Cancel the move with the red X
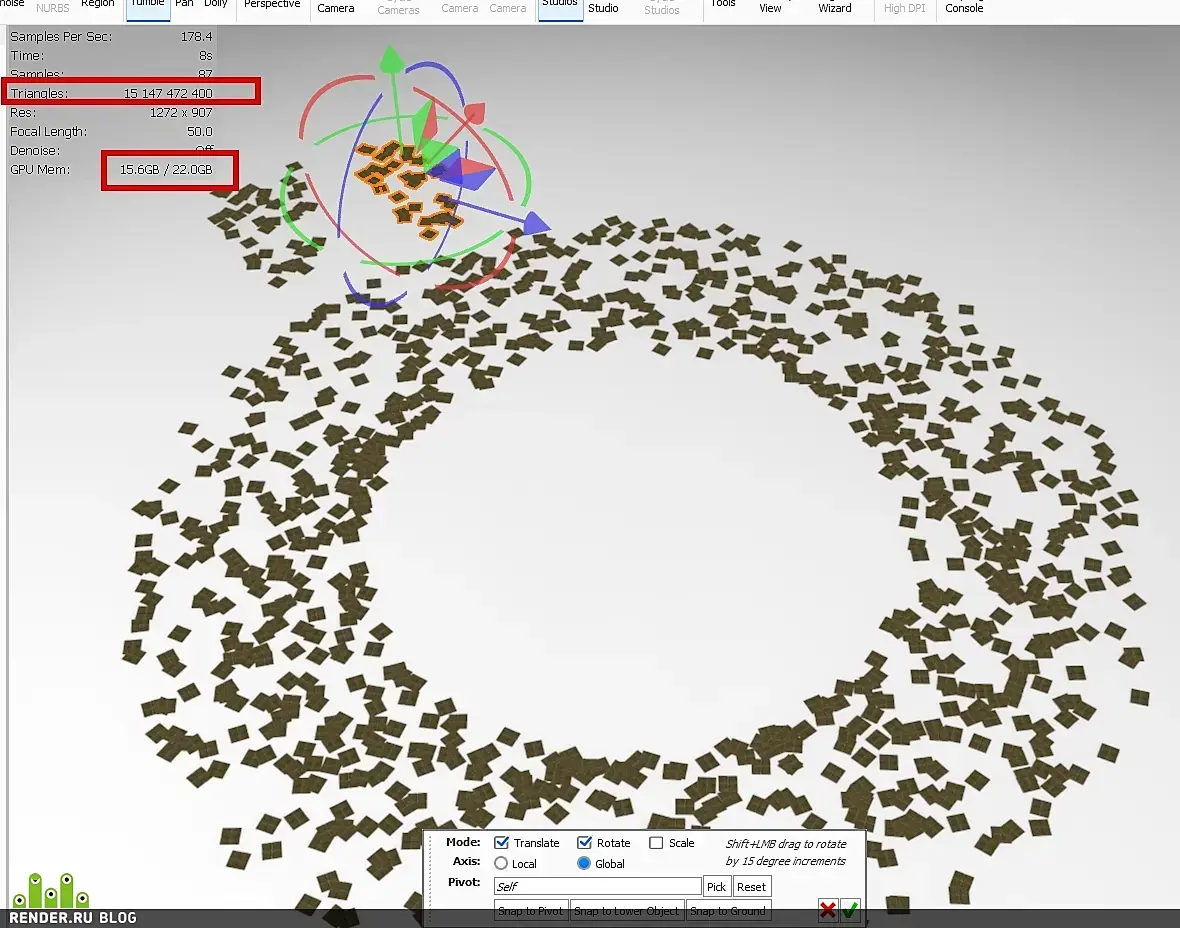Viewport: 1180px width, 928px height. [828, 910]
